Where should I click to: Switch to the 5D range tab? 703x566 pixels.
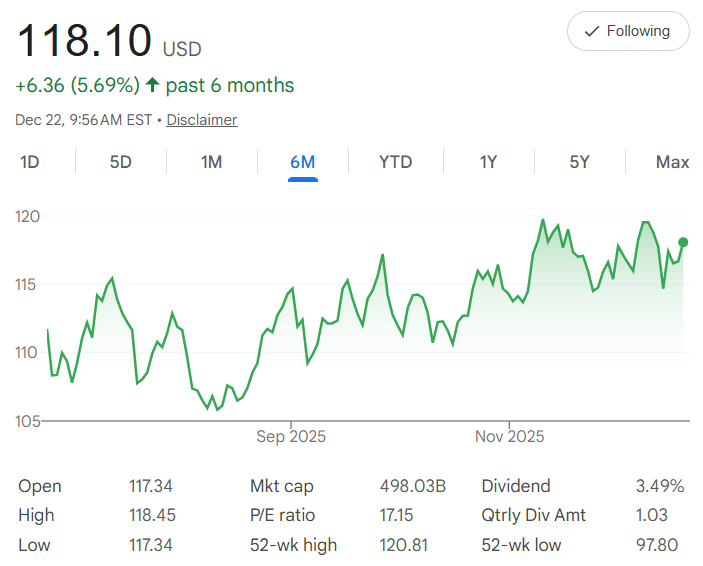(x=120, y=162)
